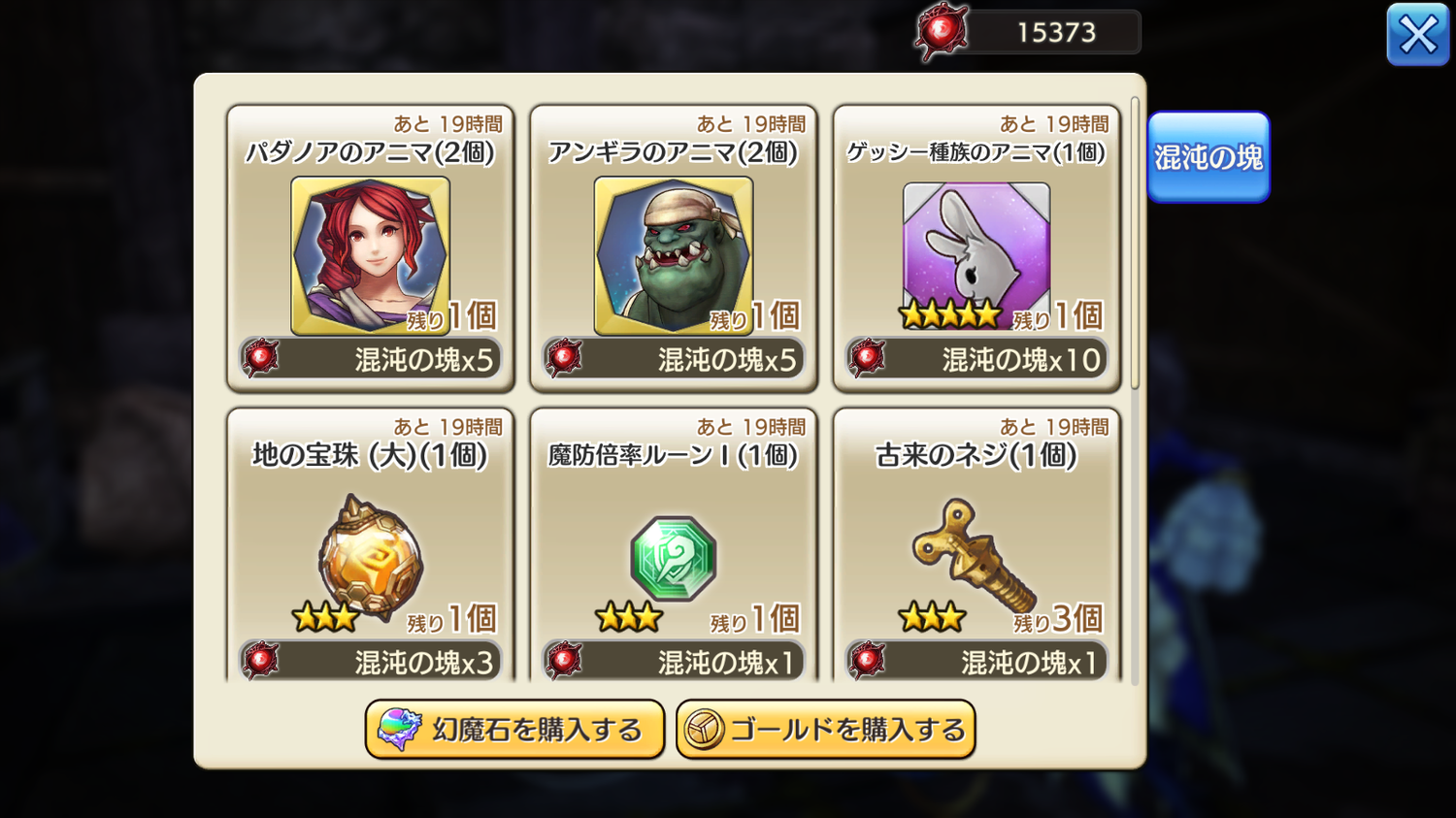Open 幻魔石を購入する purchase button

pyautogui.click(x=514, y=730)
